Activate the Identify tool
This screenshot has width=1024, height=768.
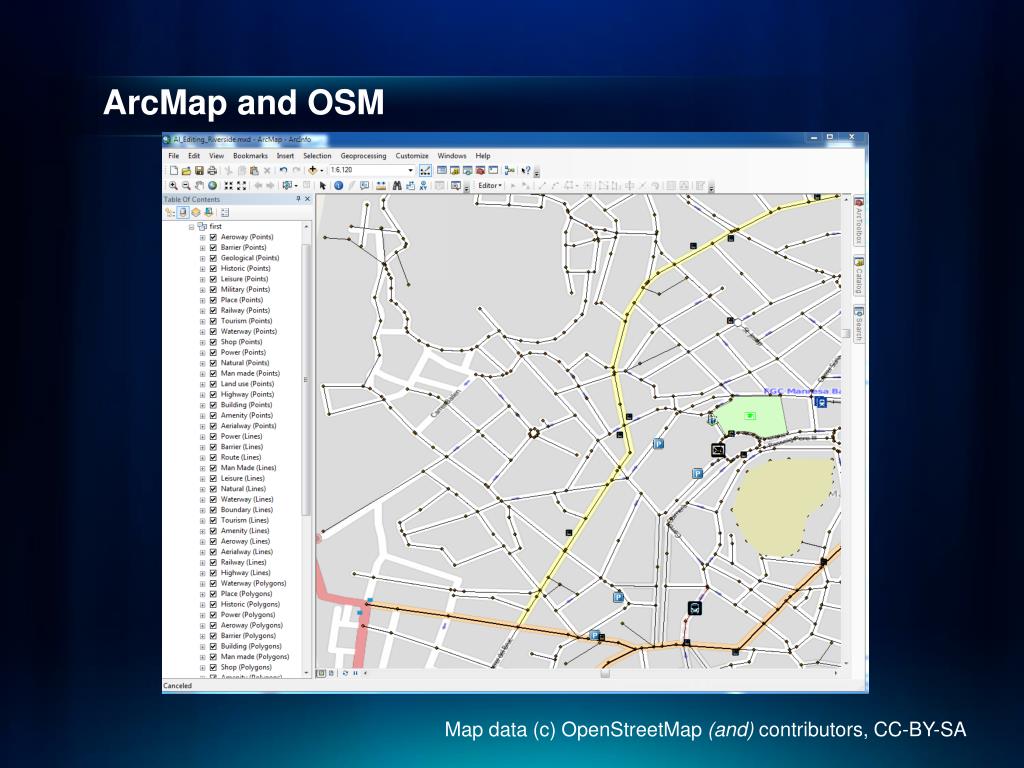coord(338,185)
